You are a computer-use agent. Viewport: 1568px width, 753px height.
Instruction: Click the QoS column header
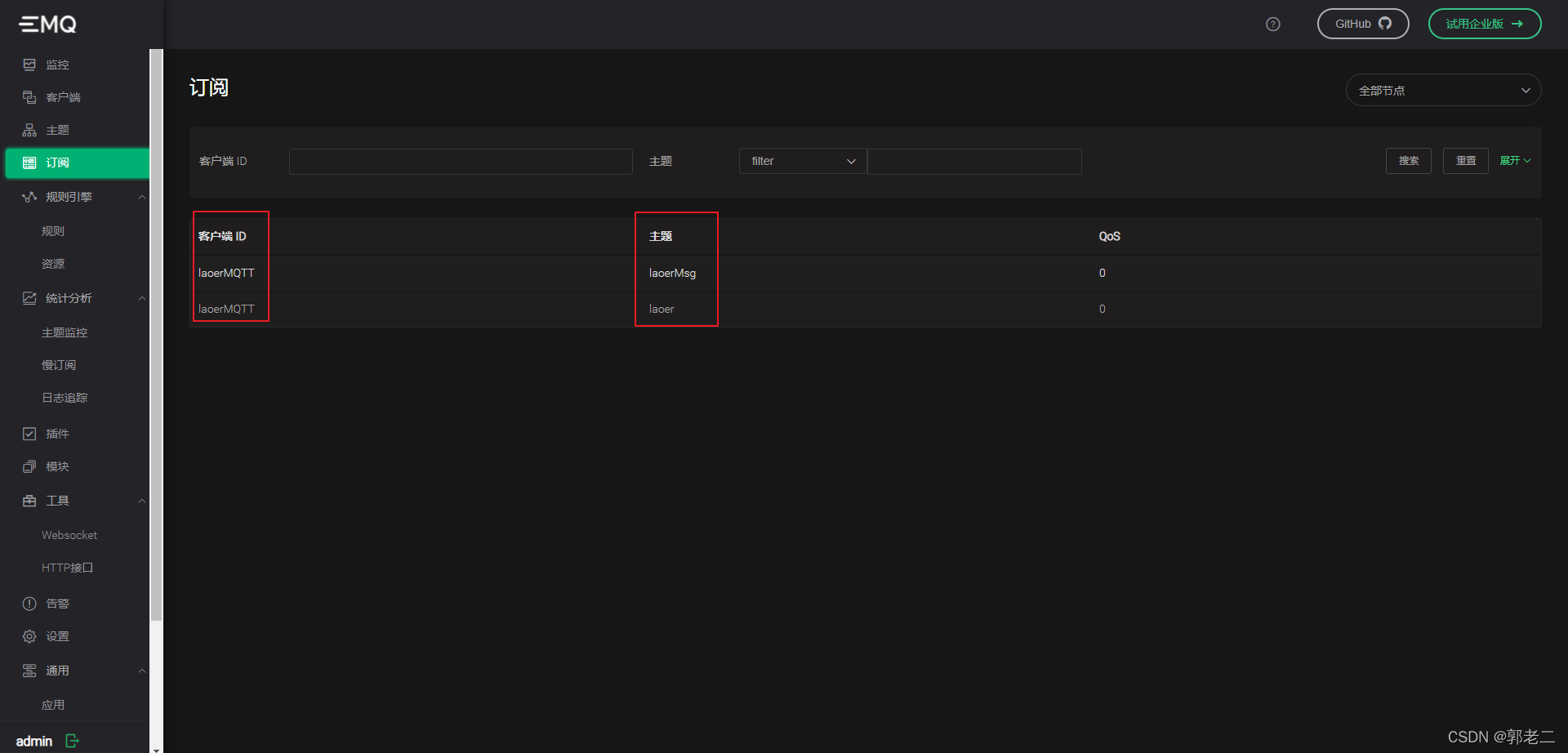pyautogui.click(x=1109, y=236)
